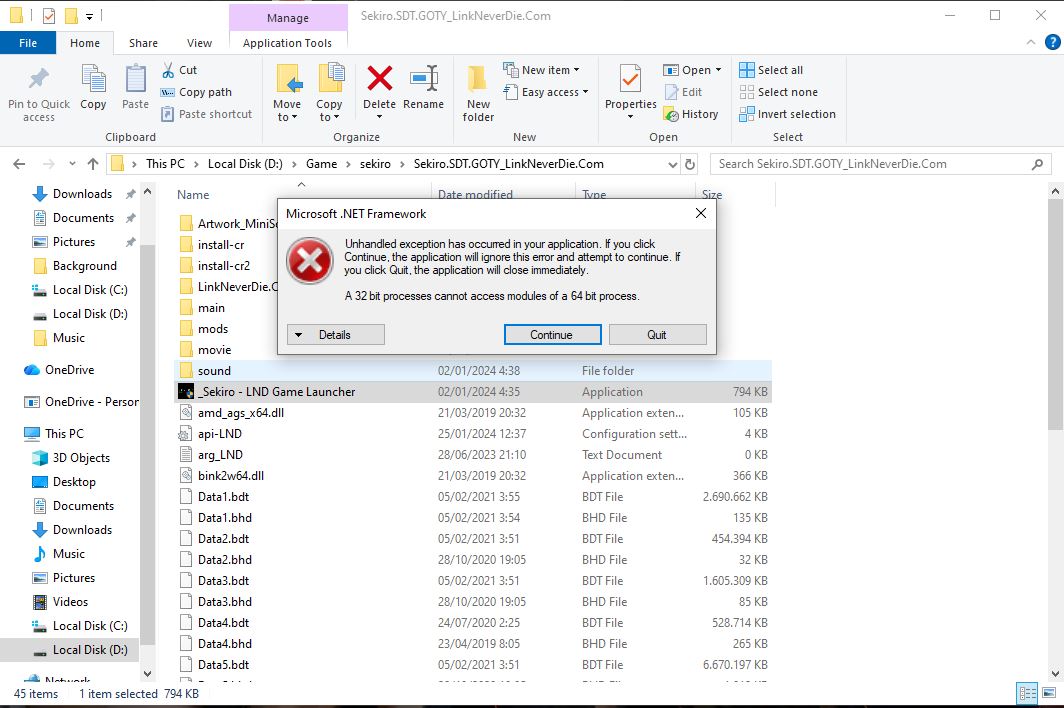
Task: Expand address bar history dropdown
Action: (x=672, y=164)
